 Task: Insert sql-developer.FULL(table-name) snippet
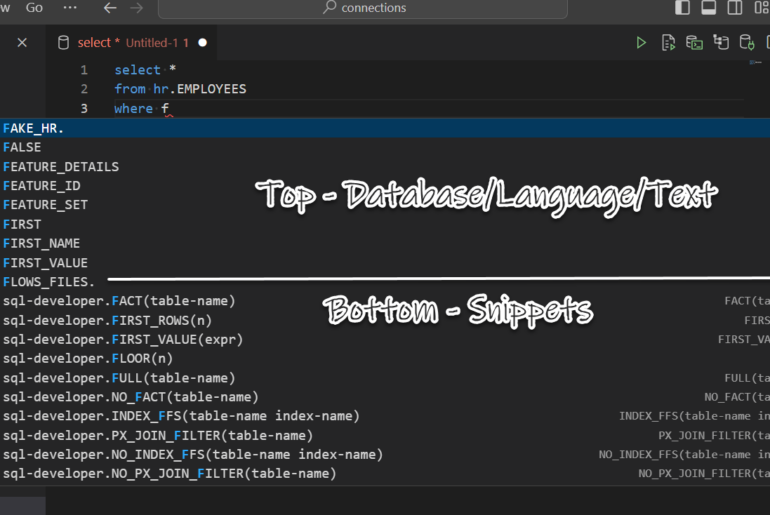coord(385,378)
